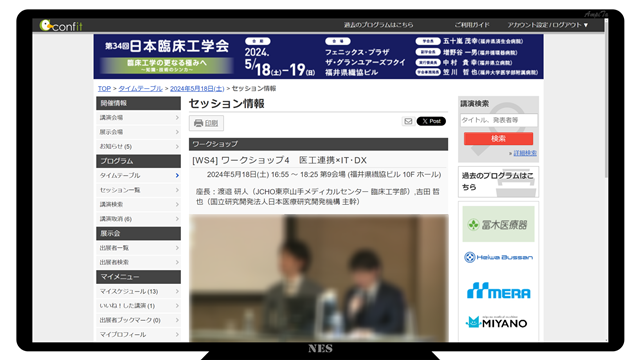The height and width of the screenshot is (360, 640).
Task: Open お知らせ (5) in the sidebar
Action: click(x=138, y=146)
